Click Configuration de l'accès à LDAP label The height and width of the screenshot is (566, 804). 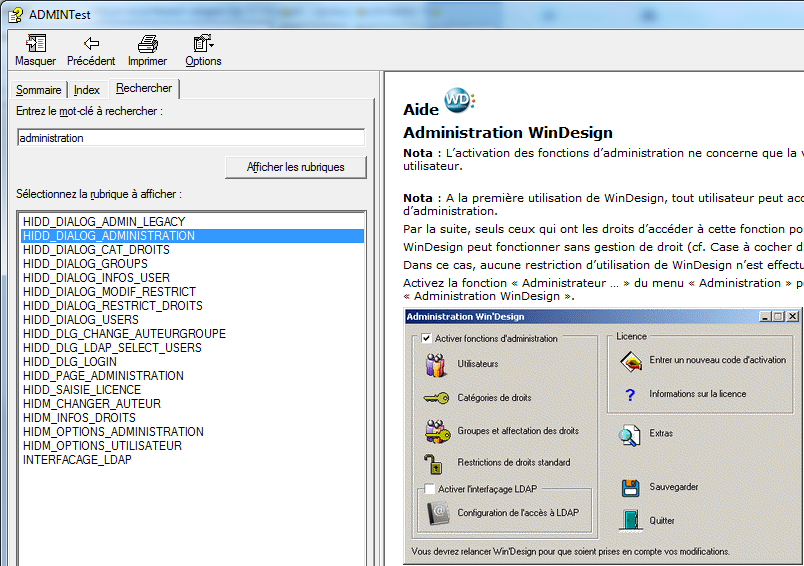(518, 513)
